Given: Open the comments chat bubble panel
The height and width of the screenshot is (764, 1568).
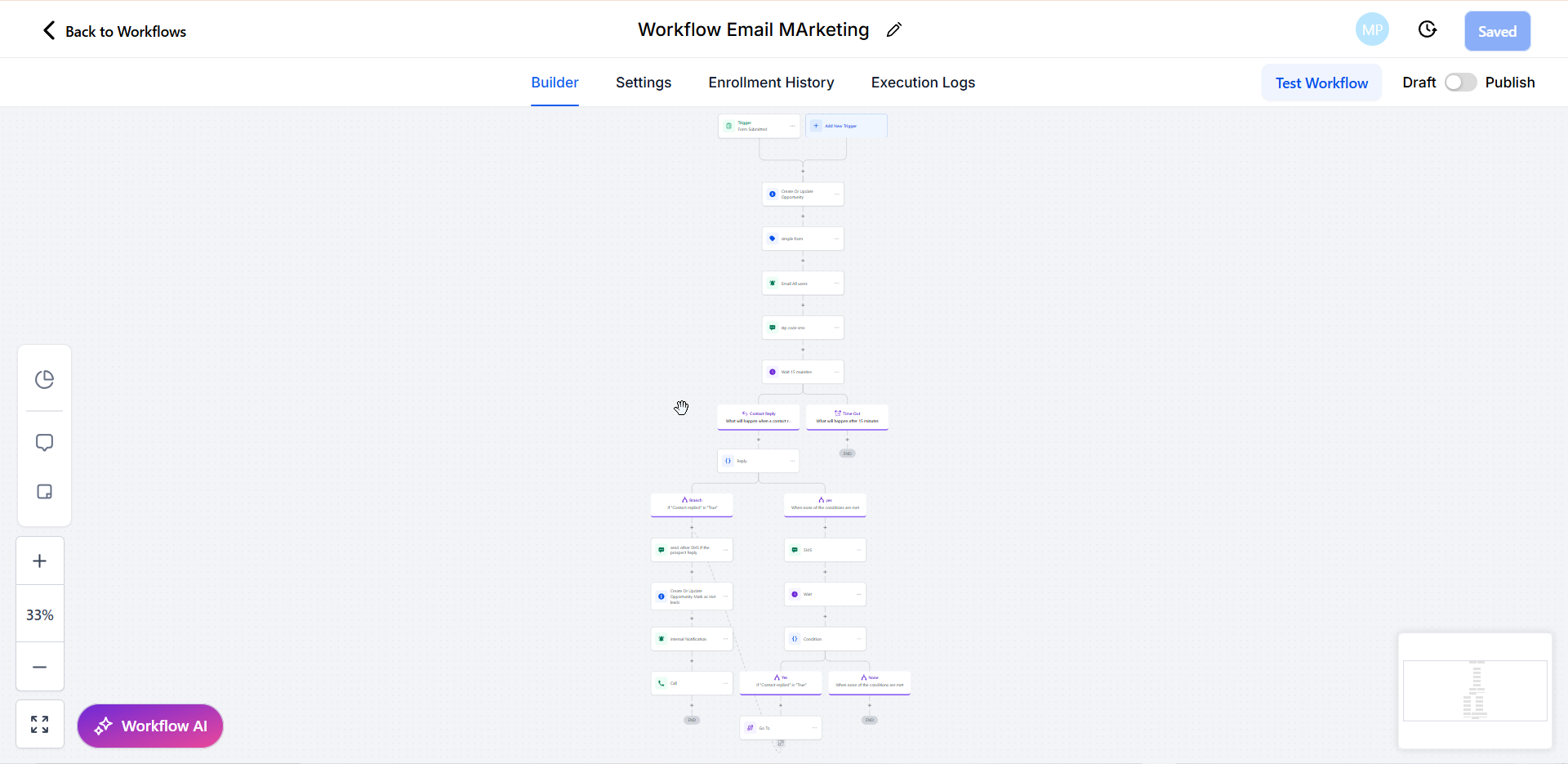Looking at the screenshot, I should (44, 442).
